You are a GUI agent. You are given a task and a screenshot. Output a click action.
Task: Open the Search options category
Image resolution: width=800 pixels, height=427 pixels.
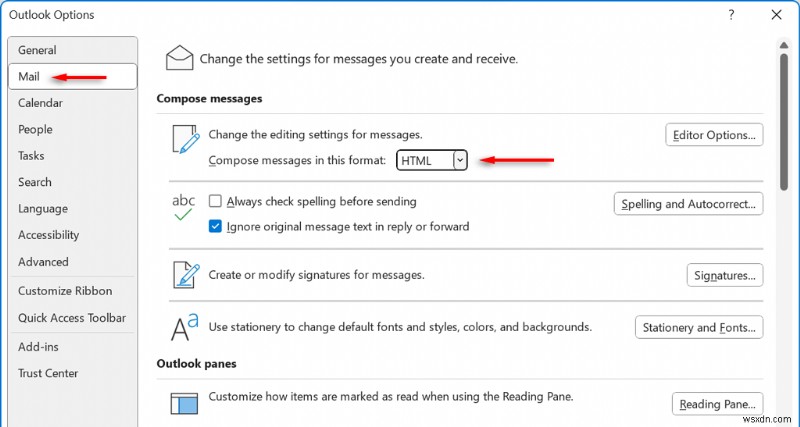[72, 182]
